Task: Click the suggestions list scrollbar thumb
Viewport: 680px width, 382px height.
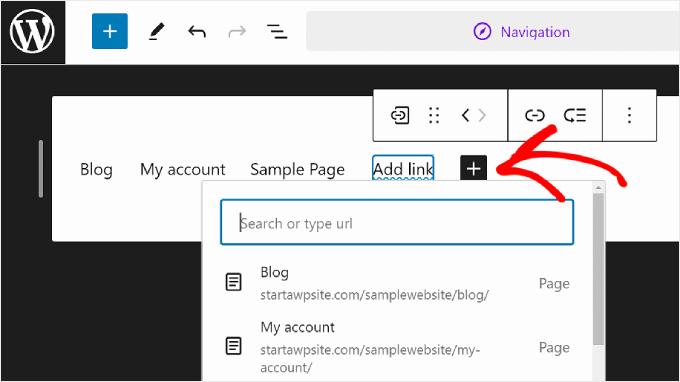Action: point(598,269)
